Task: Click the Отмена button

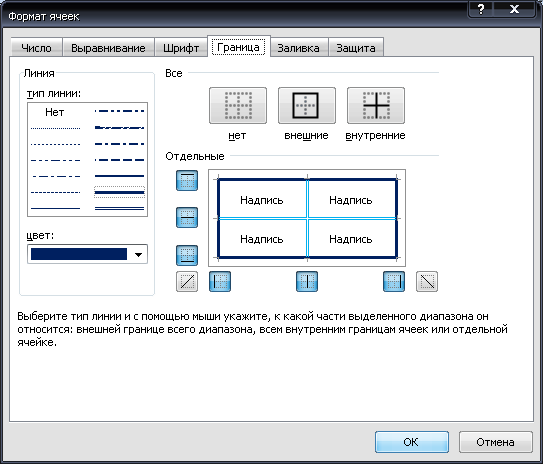Action: pyautogui.click(x=496, y=442)
